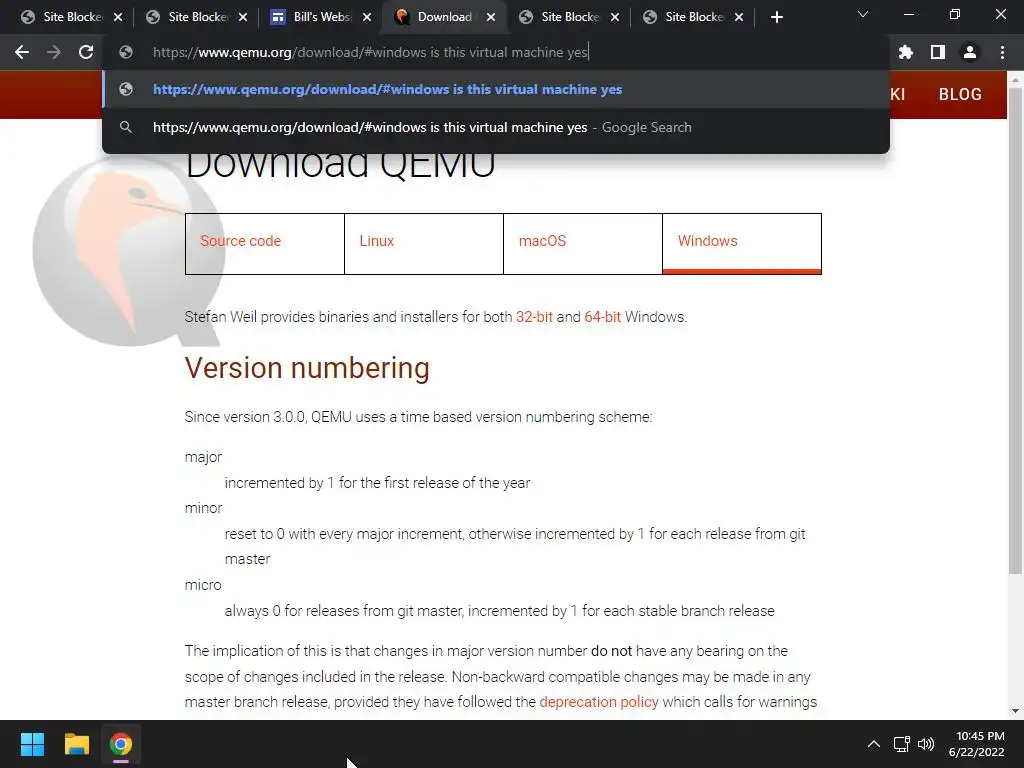
Task: Close the first Site Blocker tab
Action: coord(118,17)
